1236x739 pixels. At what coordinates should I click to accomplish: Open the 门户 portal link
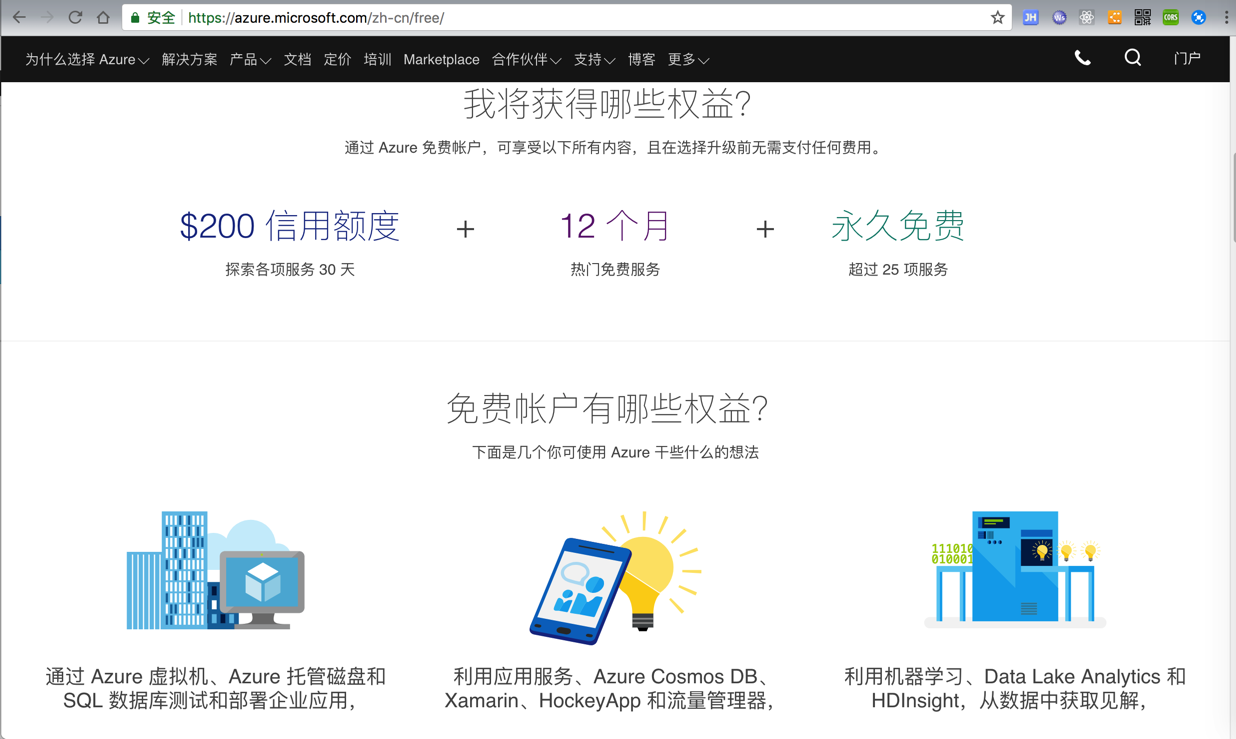[1187, 59]
